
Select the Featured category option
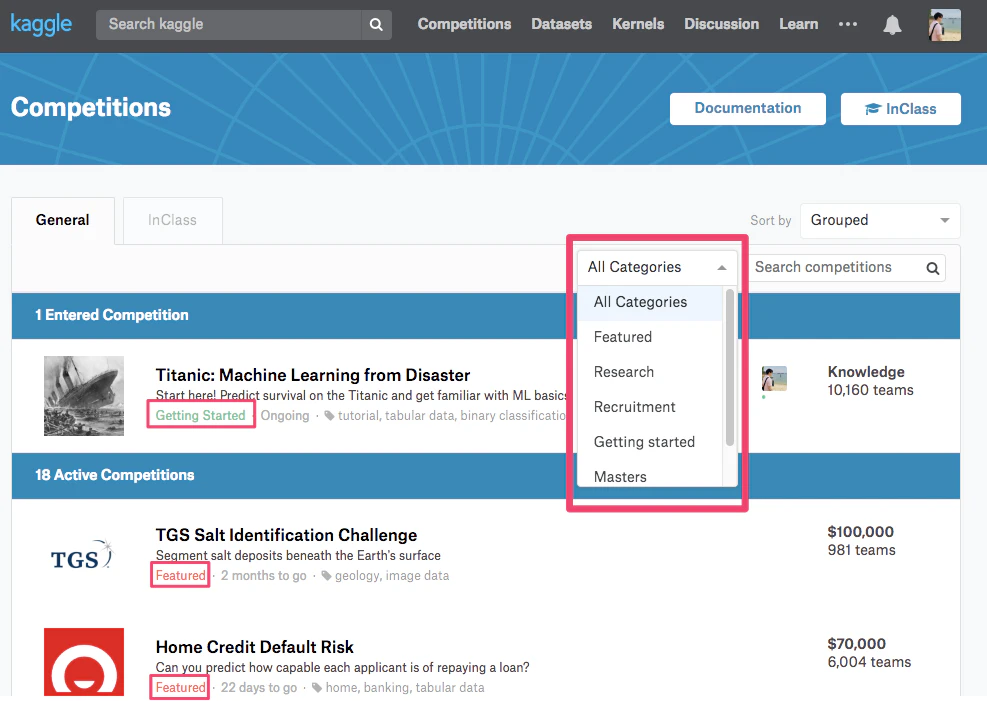coord(650,337)
